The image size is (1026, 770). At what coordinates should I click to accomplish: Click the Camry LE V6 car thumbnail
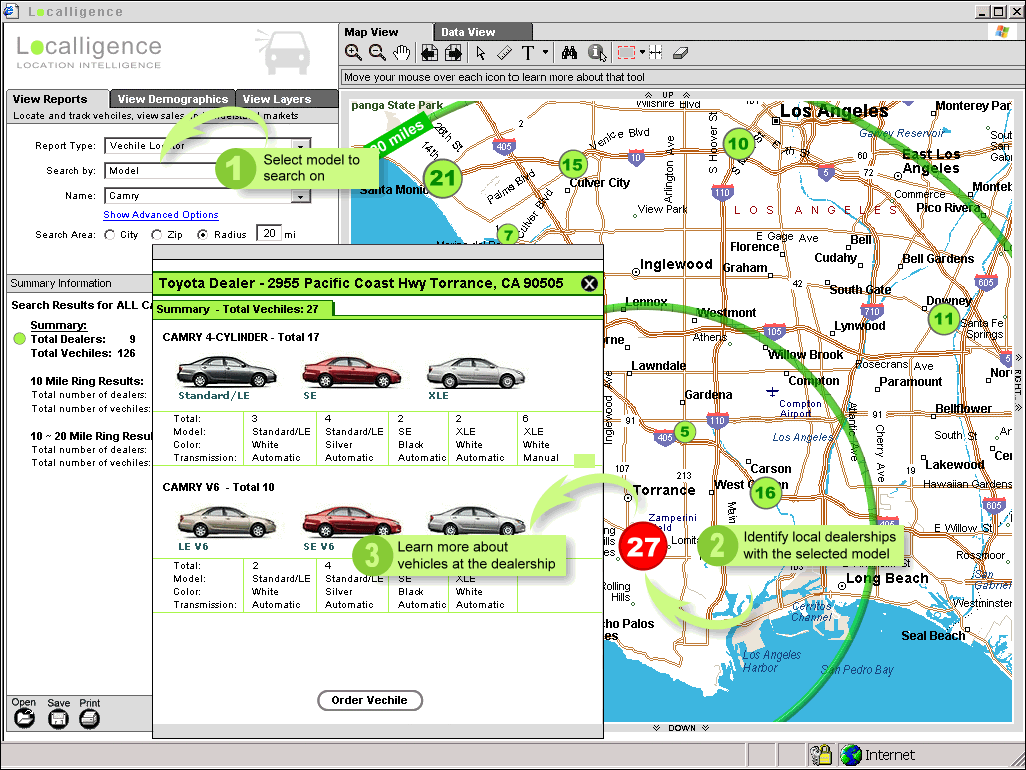226,521
